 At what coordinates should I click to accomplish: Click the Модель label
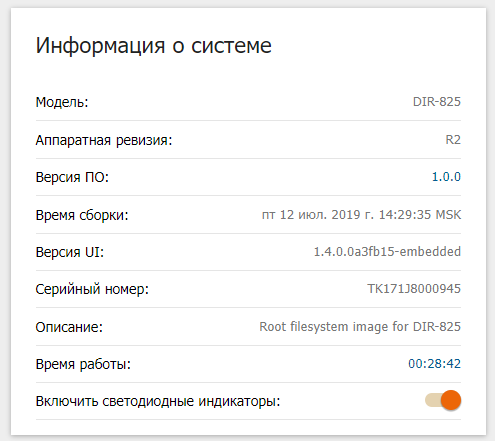pos(62,102)
